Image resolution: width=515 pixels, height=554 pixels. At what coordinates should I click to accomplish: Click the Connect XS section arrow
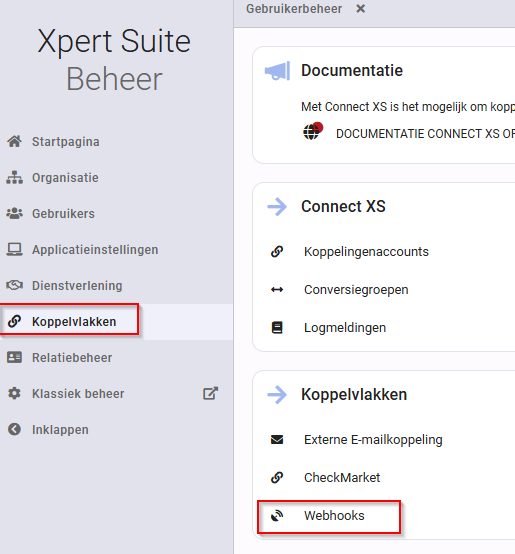click(277, 206)
